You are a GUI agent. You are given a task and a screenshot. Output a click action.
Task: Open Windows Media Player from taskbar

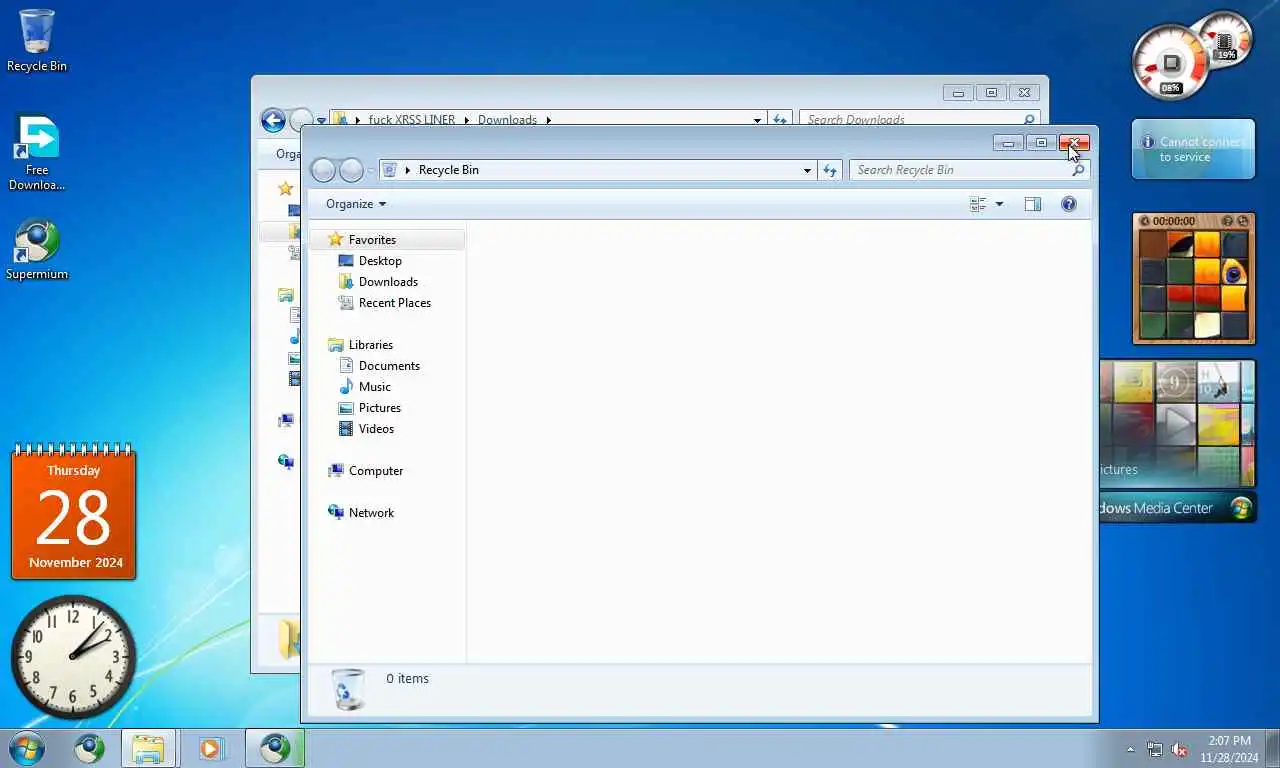click(x=211, y=748)
